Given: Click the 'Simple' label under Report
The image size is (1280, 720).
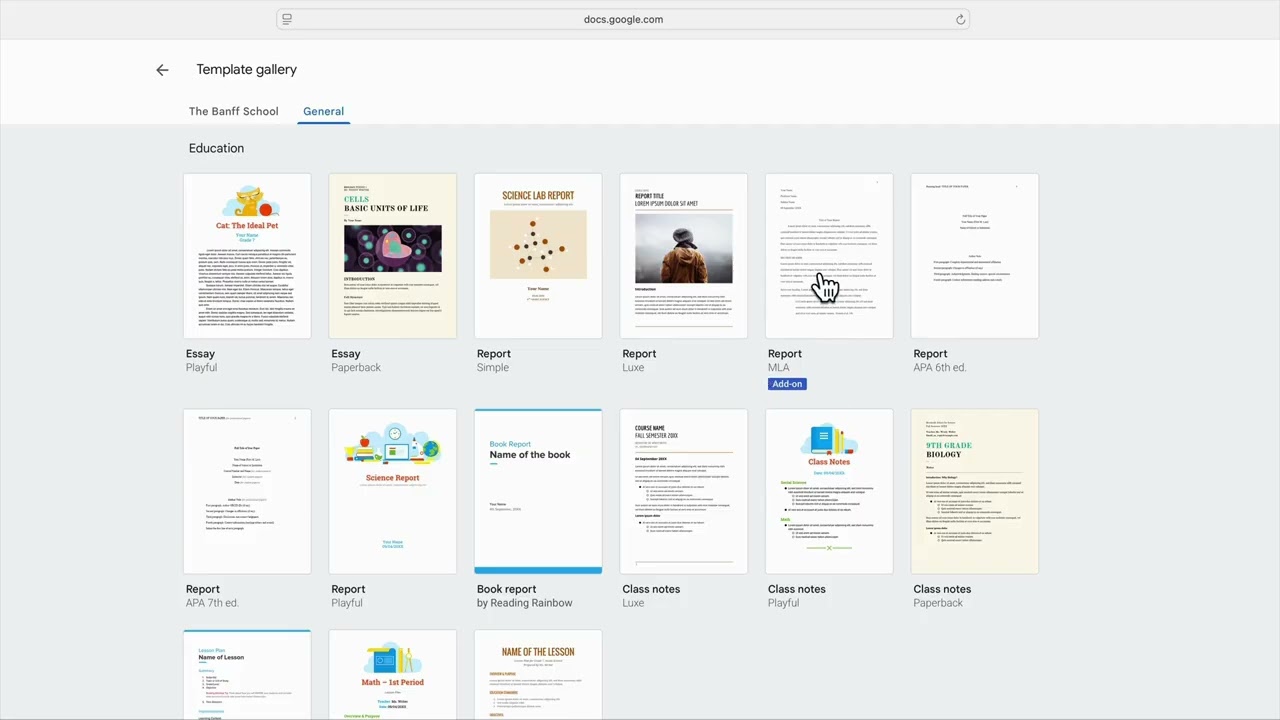Looking at the screenshot, I should tap(493, 368).
